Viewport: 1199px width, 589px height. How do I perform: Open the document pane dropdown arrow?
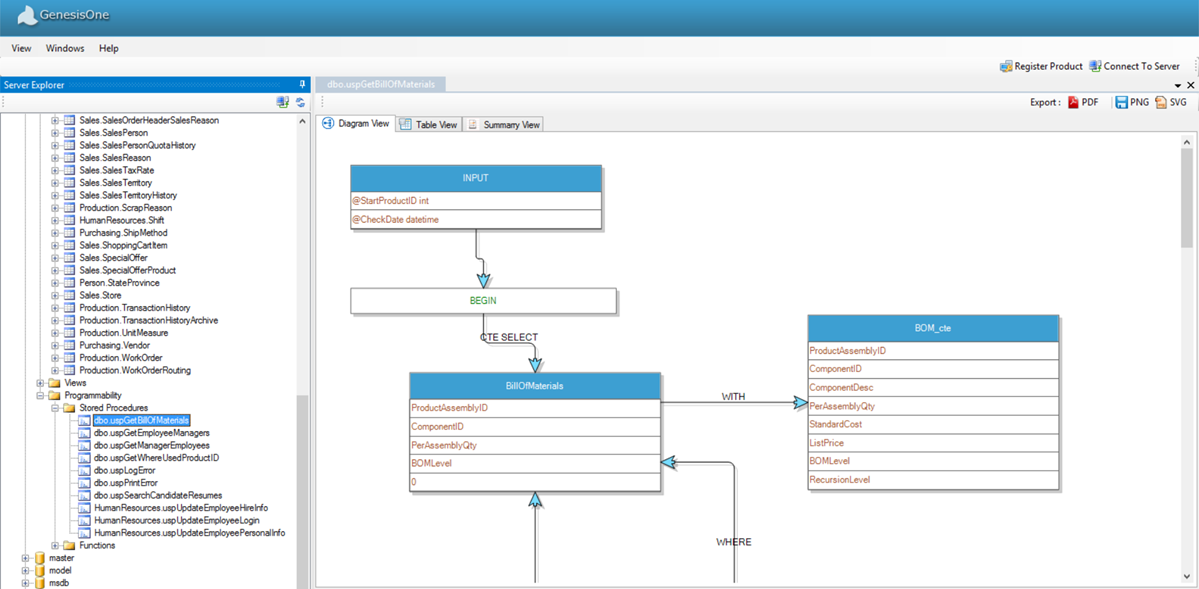1178,85
